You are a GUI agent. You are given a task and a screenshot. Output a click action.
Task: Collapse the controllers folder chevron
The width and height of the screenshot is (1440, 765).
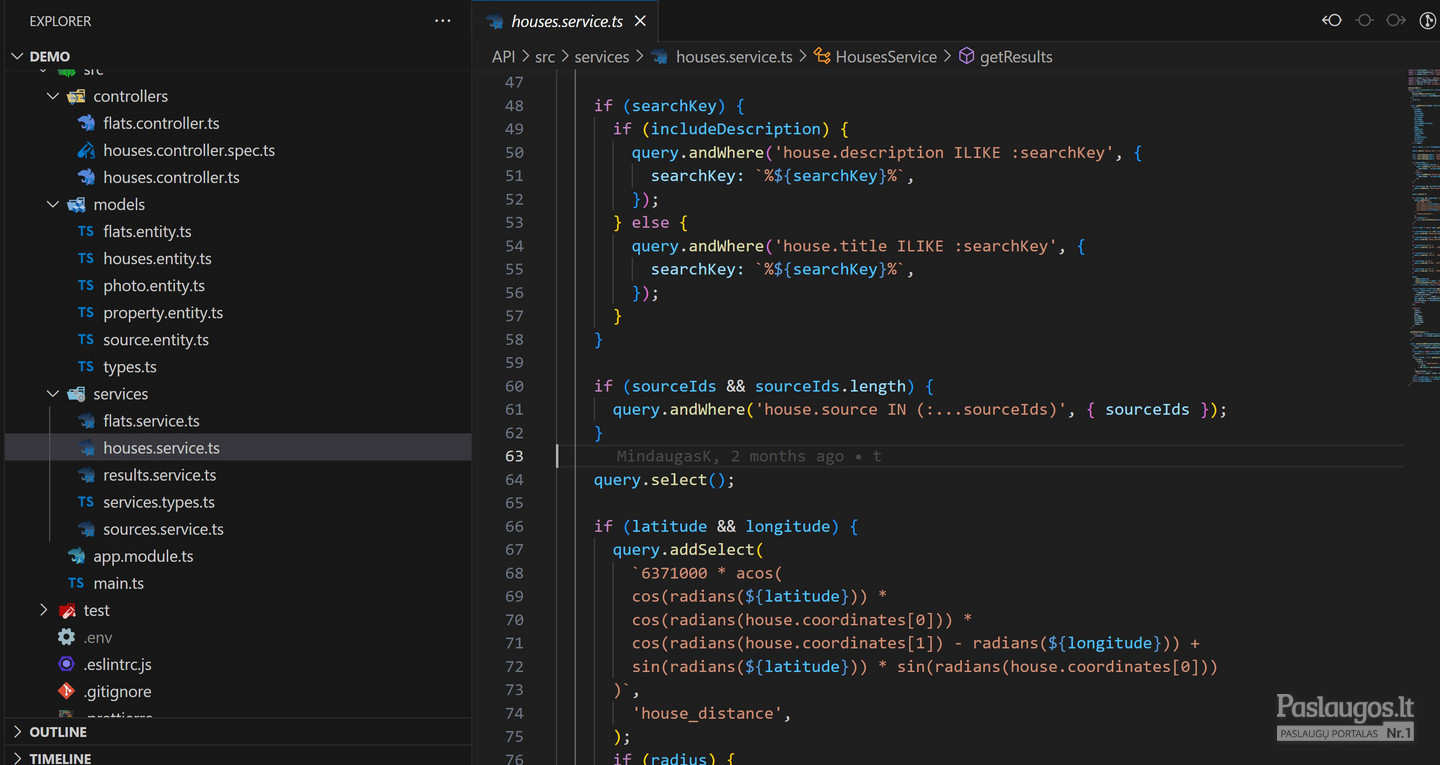tap(53, 96)
